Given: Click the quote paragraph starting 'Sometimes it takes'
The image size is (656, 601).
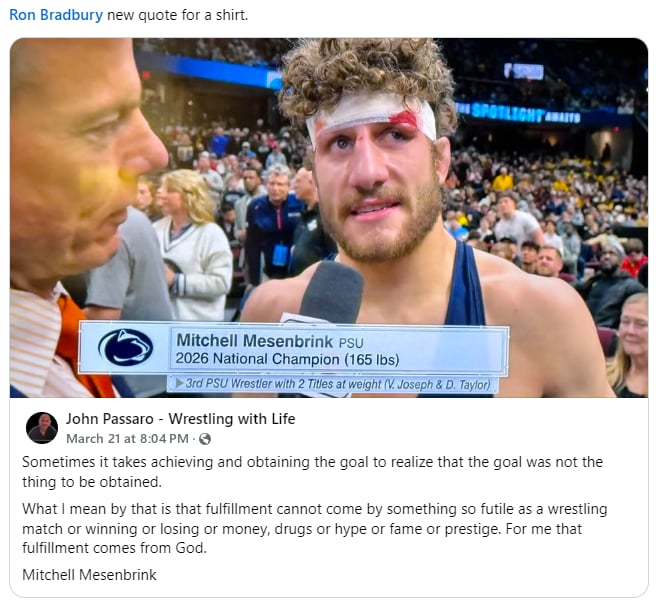Looking at the screenshot, I should 313,472.
